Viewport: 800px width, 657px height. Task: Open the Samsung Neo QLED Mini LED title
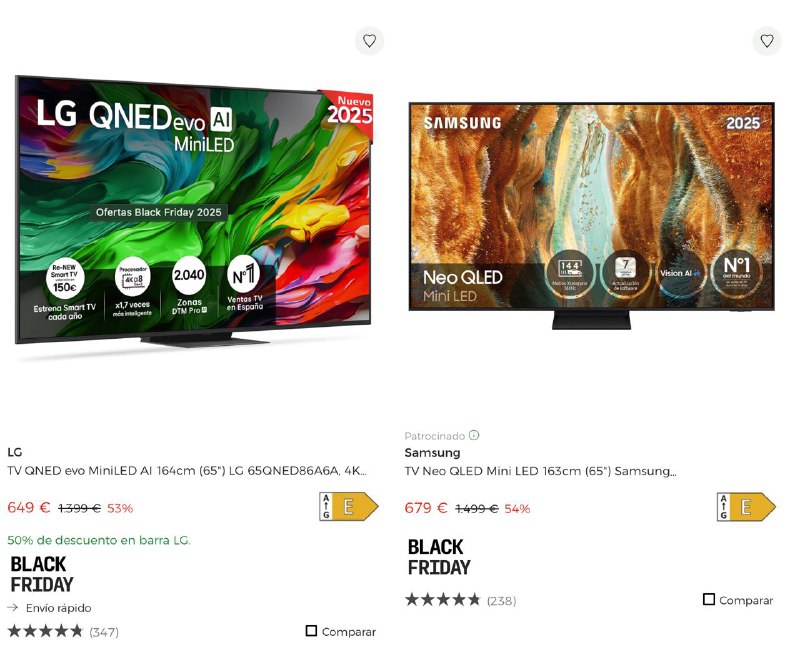point(540,471)
